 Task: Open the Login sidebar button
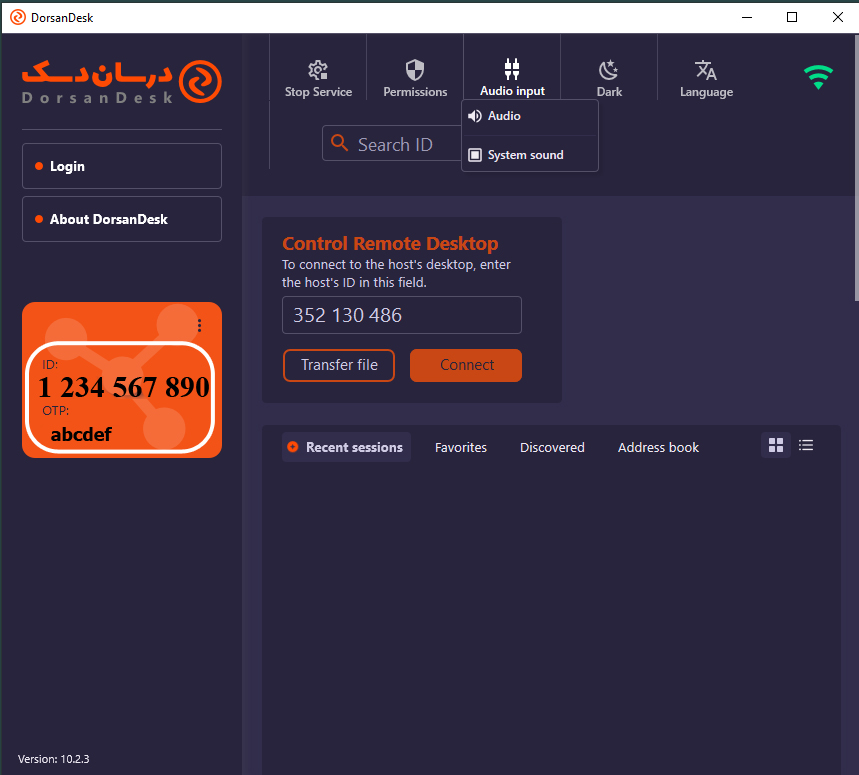click(x=122, y=166)
